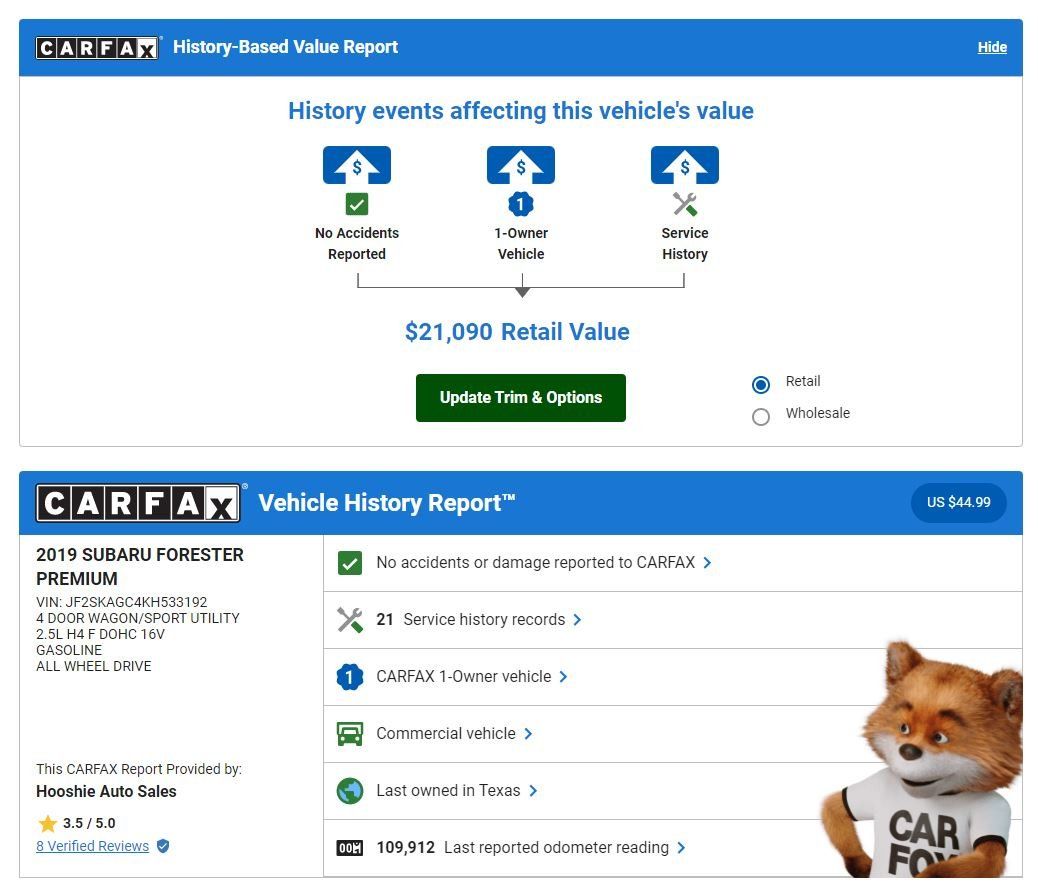Open Commercial vehicle details link

[446, 733]
